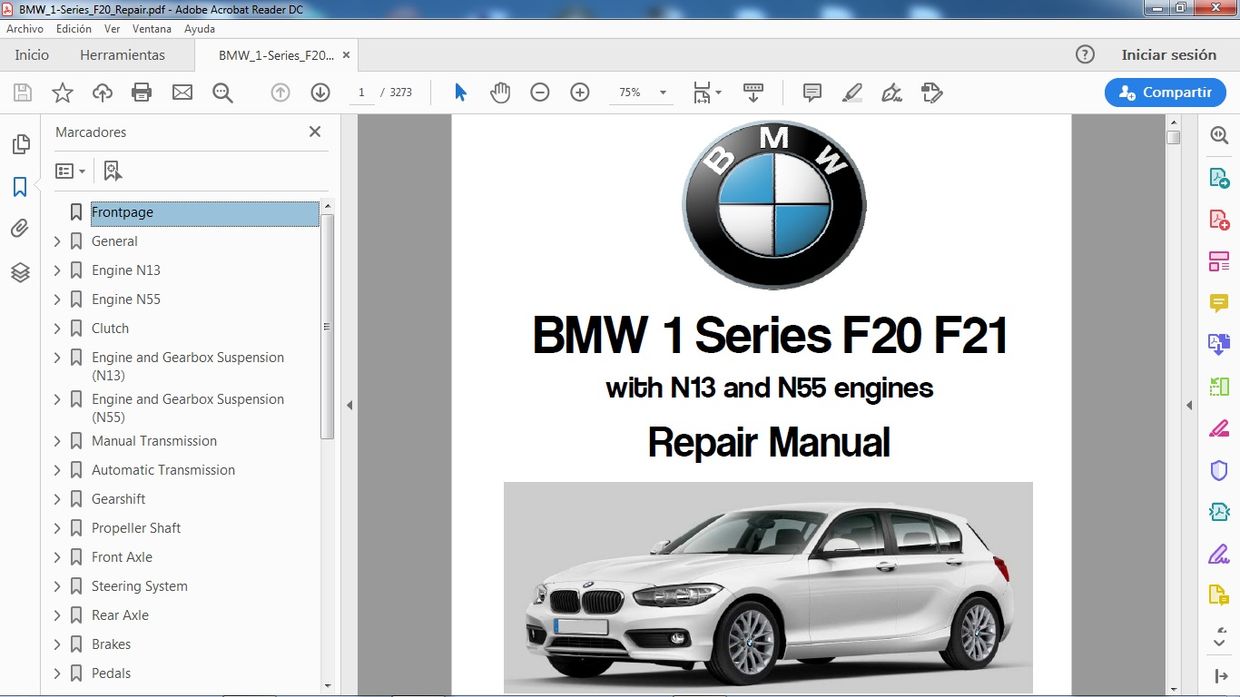Click the blue Compartir button
Screen dimensions: 1240x697
(x=1165, y=91)
